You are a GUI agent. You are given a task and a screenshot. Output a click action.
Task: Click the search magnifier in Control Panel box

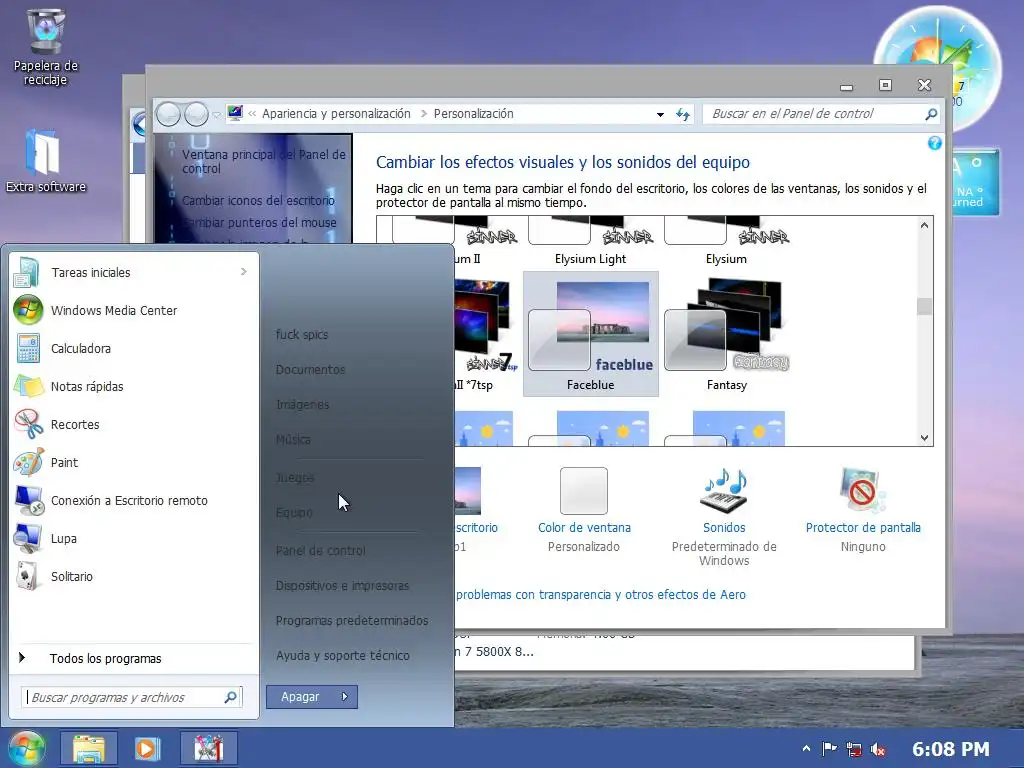[931, 114]
